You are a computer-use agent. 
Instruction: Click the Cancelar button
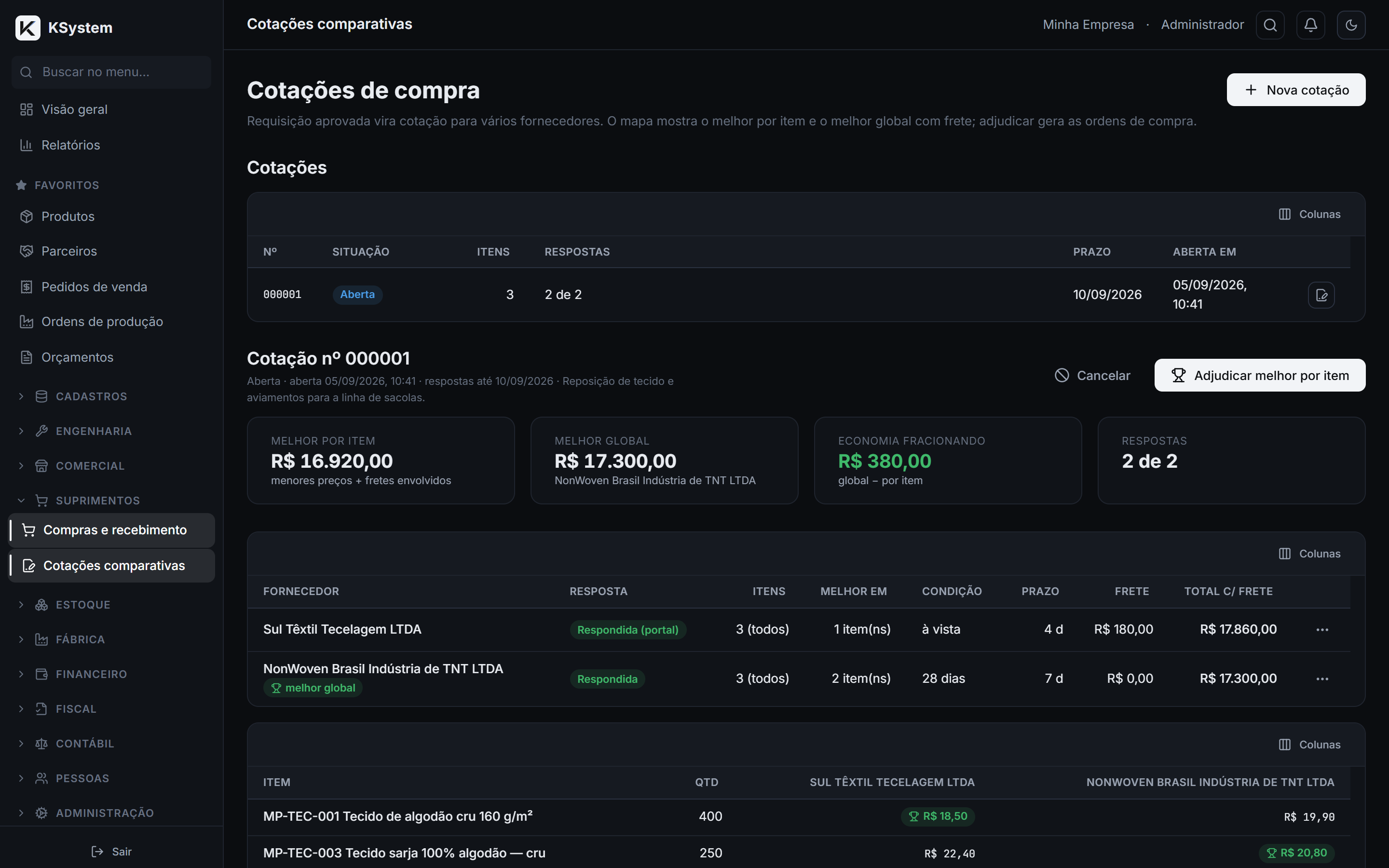tap(1092, 376)
